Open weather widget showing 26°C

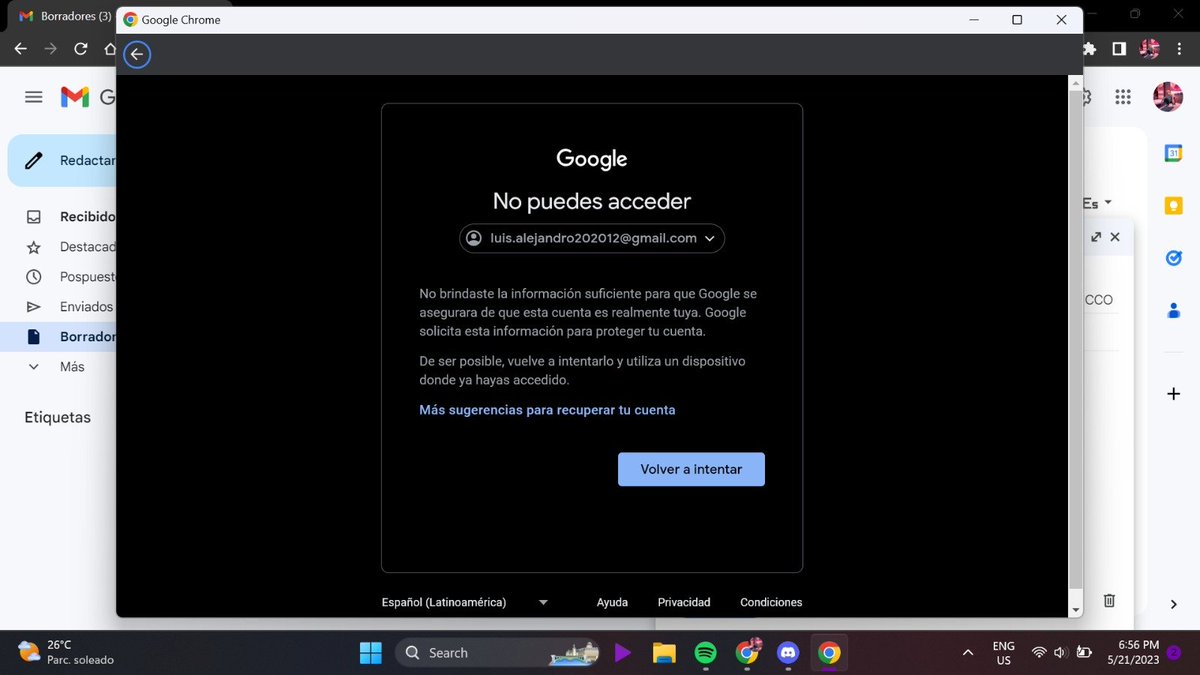coord(68,652)
